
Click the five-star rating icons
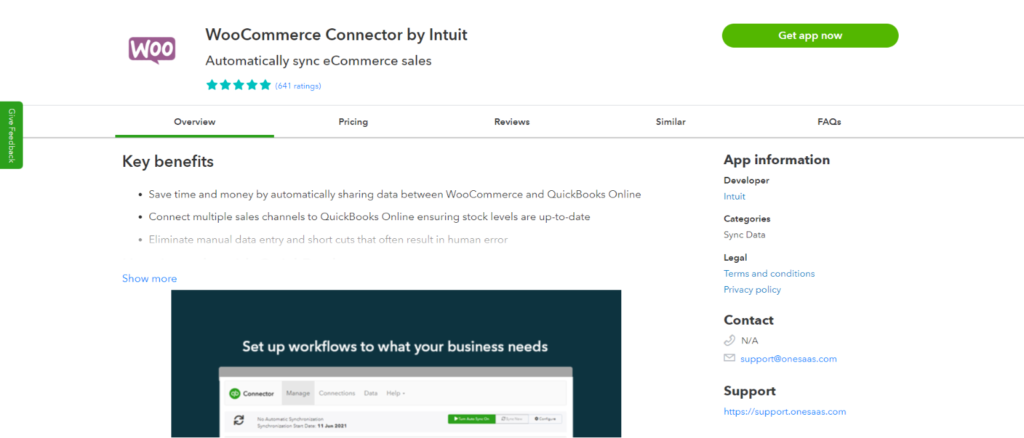pos(238,85)
